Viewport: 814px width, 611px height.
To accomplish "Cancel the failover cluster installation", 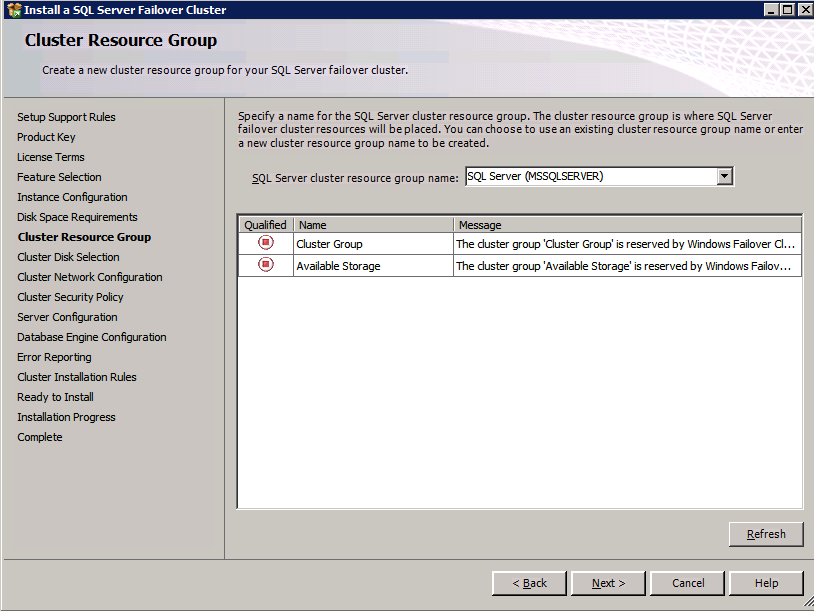I will click(x=688, y=583).
